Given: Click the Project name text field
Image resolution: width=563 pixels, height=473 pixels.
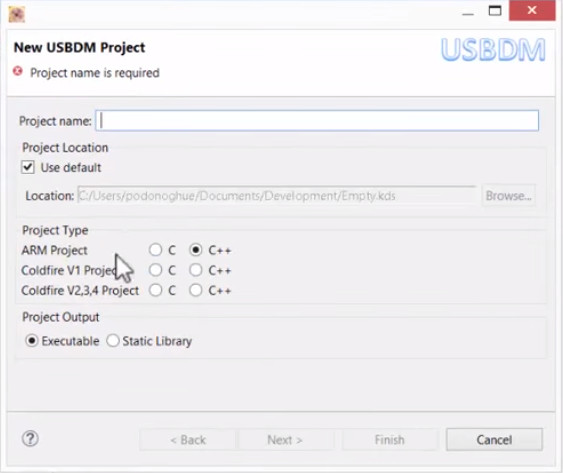Looking at the screenshot, I should (x=317, y=121).
